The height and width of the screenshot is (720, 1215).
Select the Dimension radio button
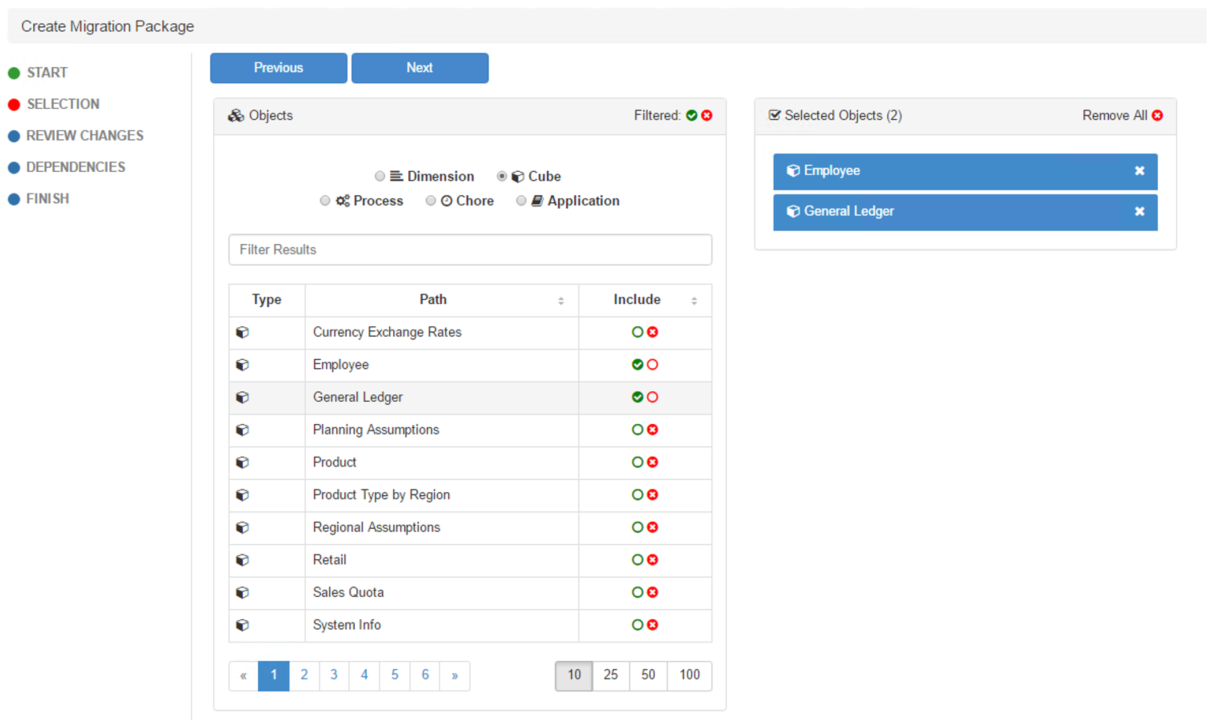tap(380, 176)
